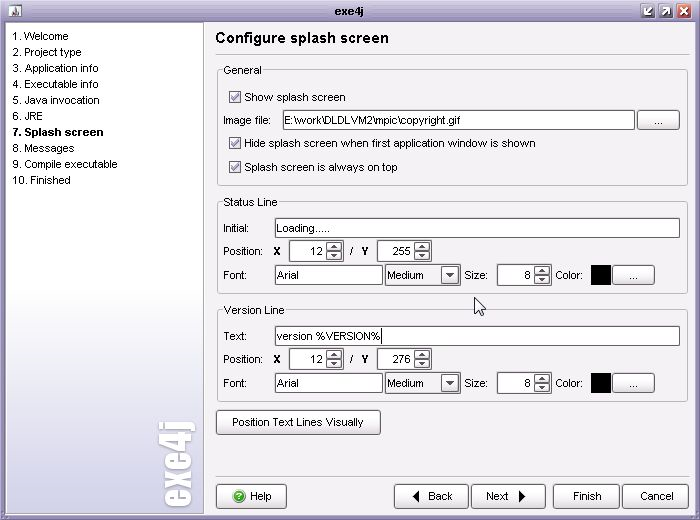Image resolution: width=700 pixels, height=520 pixels.
Task: Close the exe4j window
Action: 684,11
